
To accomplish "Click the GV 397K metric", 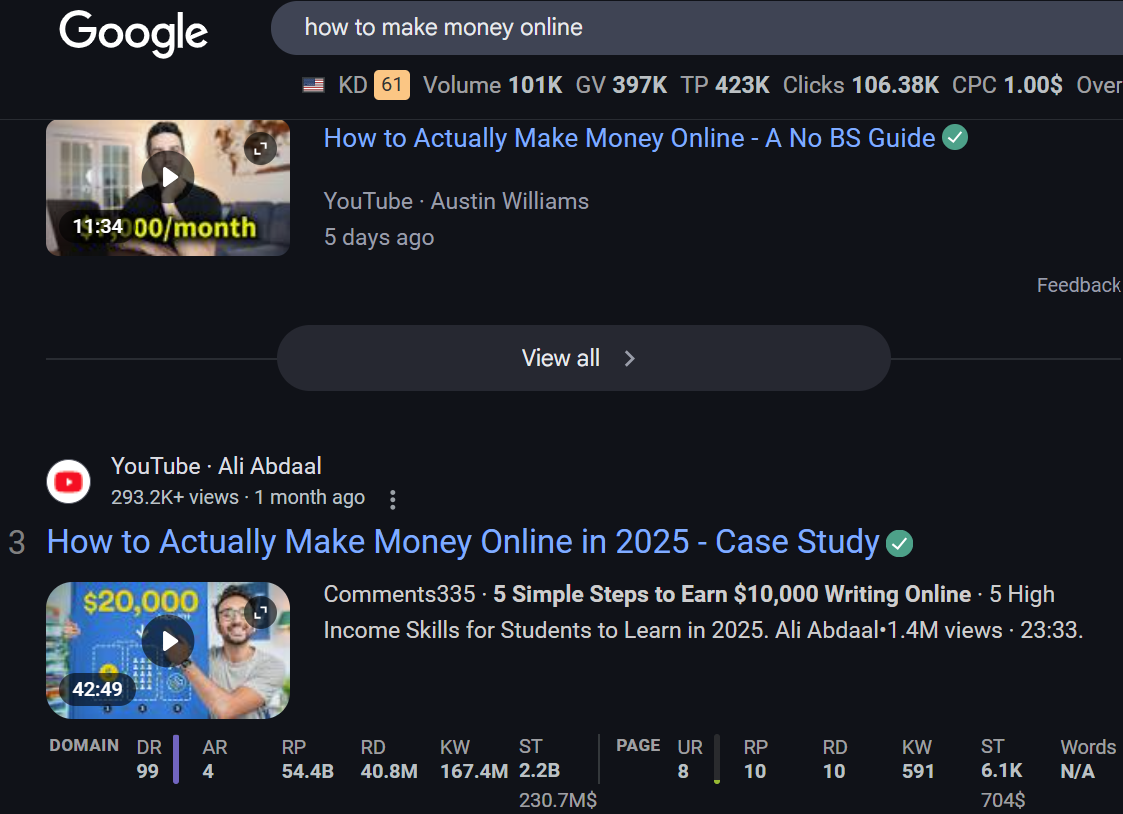I will tap(621, 85).
